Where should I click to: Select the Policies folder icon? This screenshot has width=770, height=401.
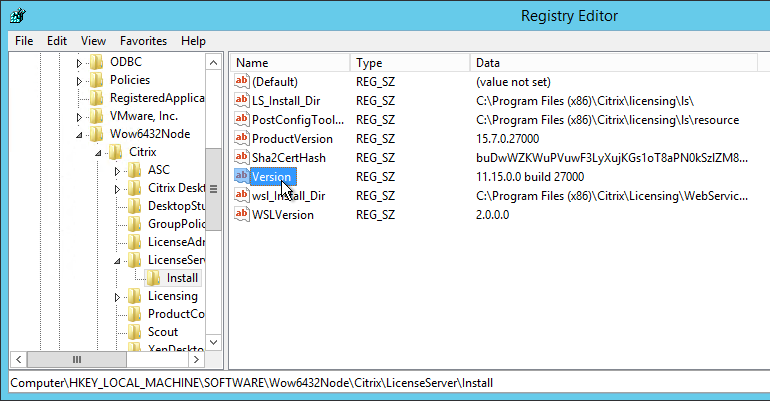tap(97, 80)
